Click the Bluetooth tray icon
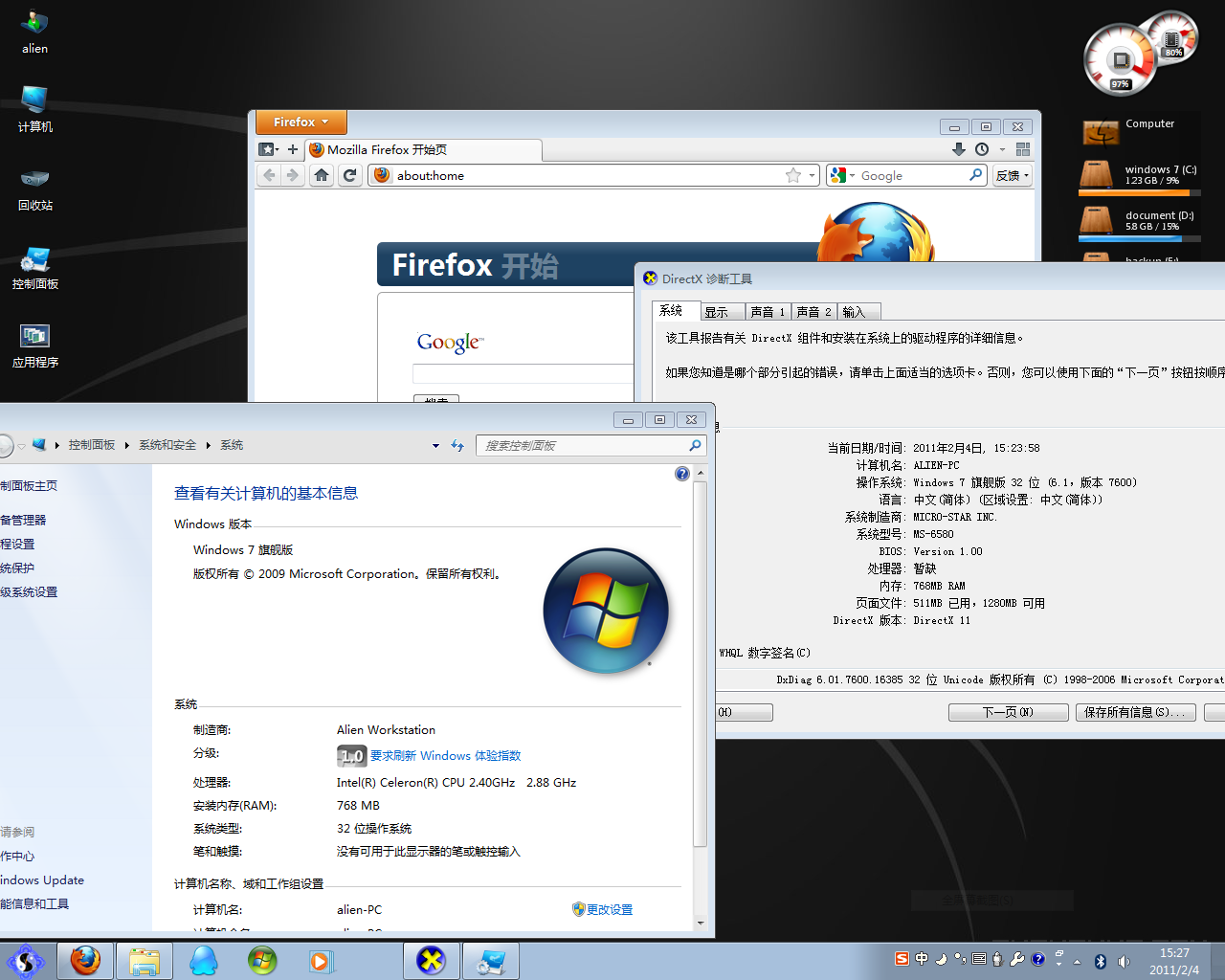 pyautogui.click(x=1100, y=962)
